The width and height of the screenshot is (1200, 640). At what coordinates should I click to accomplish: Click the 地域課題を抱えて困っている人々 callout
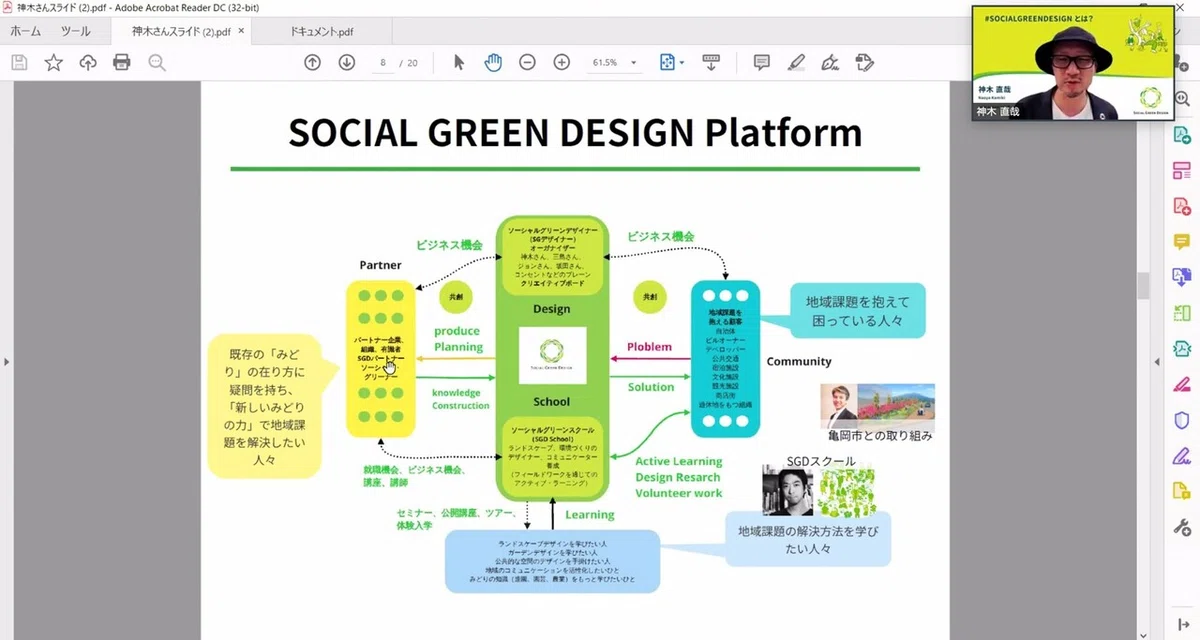click(858, 310)
